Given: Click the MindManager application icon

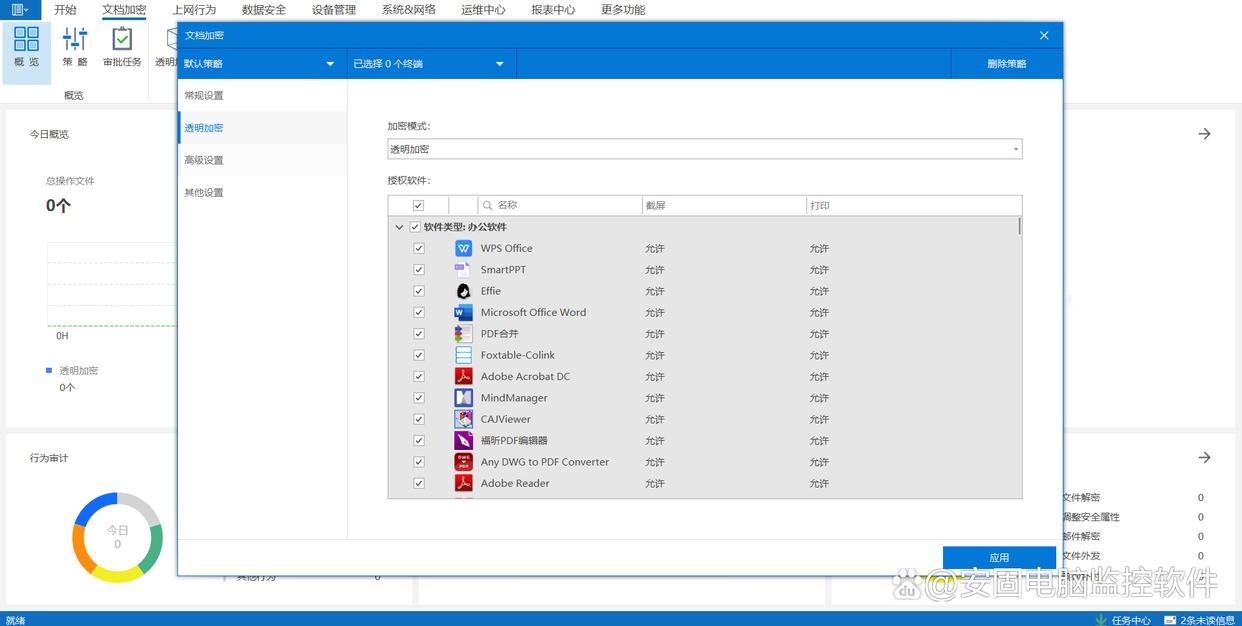Looking at the screenshot, I should point(463,398).
